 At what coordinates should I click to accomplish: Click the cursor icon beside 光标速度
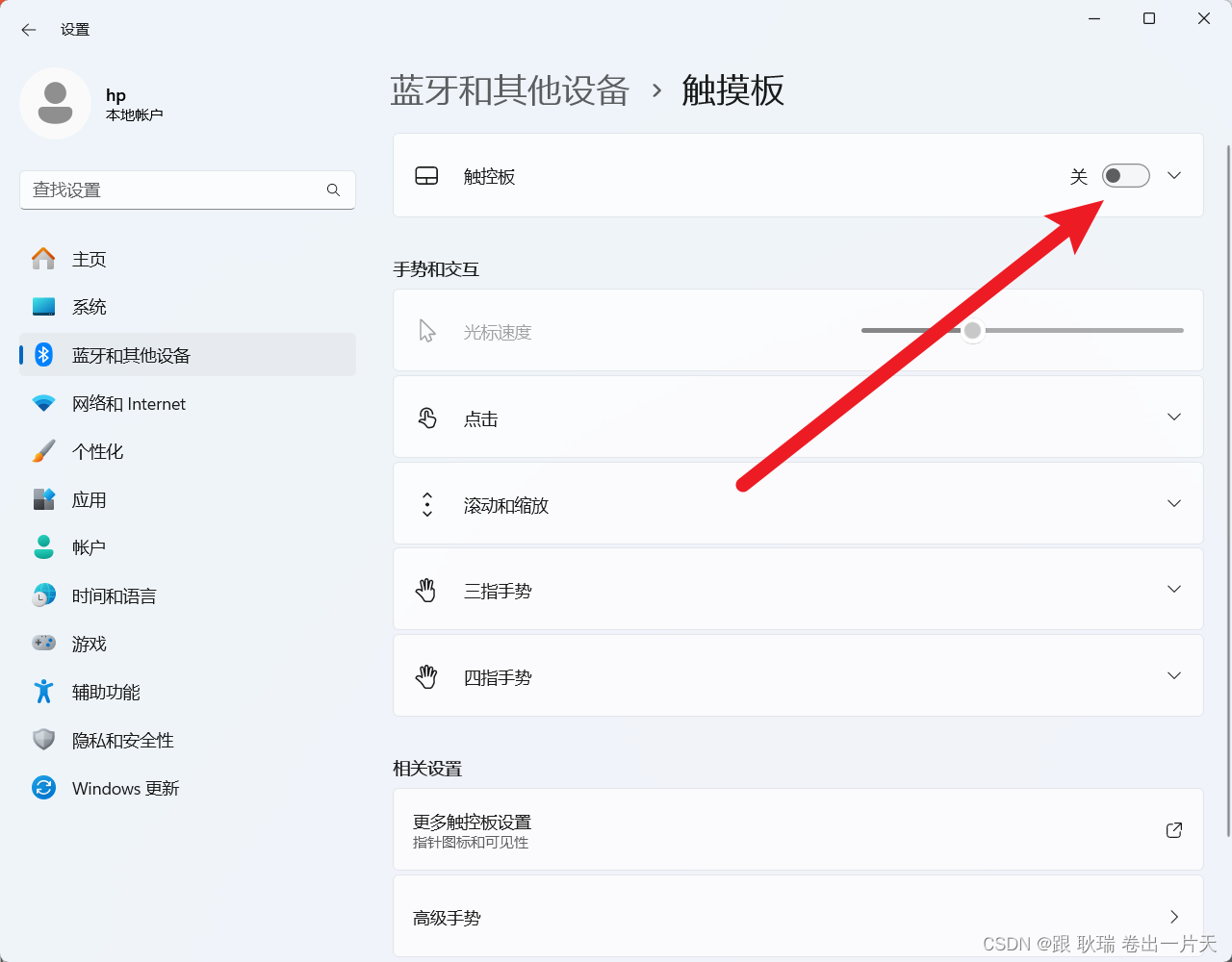click(x=427, y=331)
